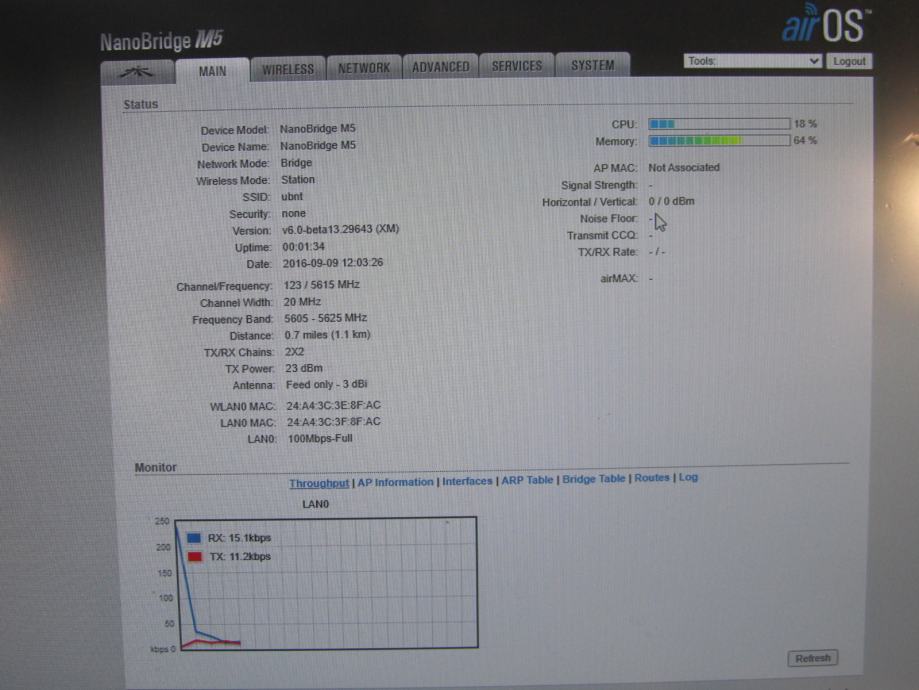This screenshot has width=919, height=690.
Task: Select the uptime value 00:01:34
Action: pos(303,247)
